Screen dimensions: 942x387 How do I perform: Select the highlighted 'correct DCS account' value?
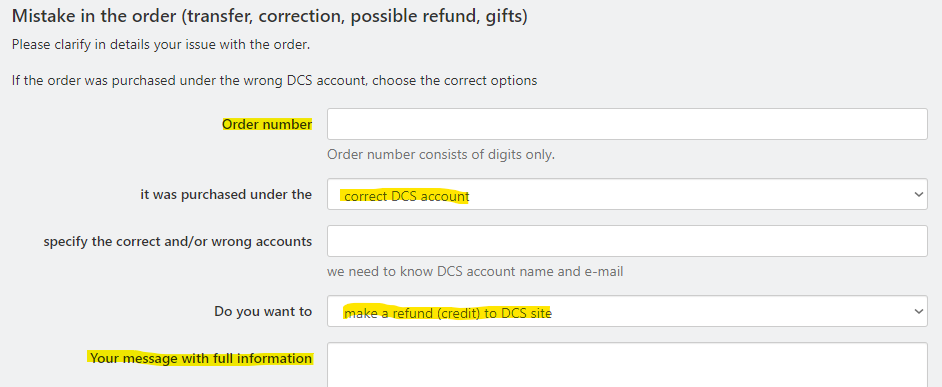click(406, 196)
